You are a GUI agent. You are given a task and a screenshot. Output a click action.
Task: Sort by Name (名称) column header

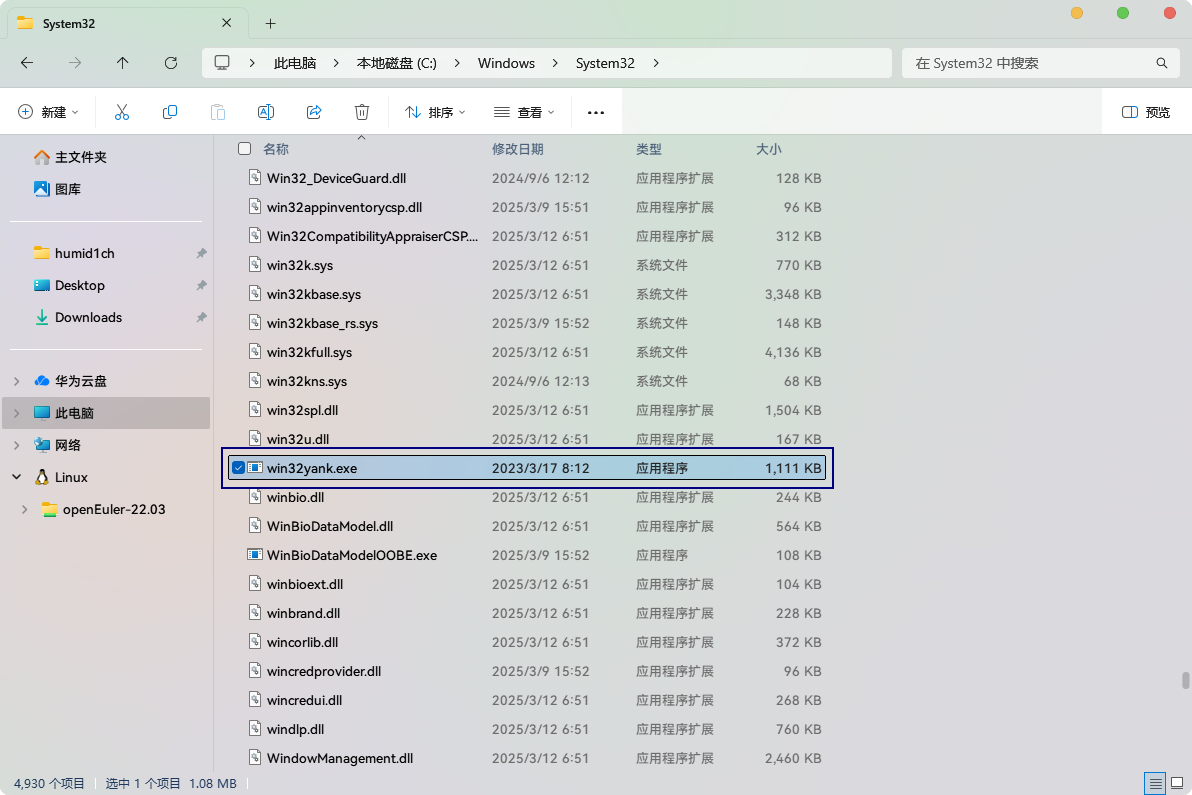[x=276, y=149]
